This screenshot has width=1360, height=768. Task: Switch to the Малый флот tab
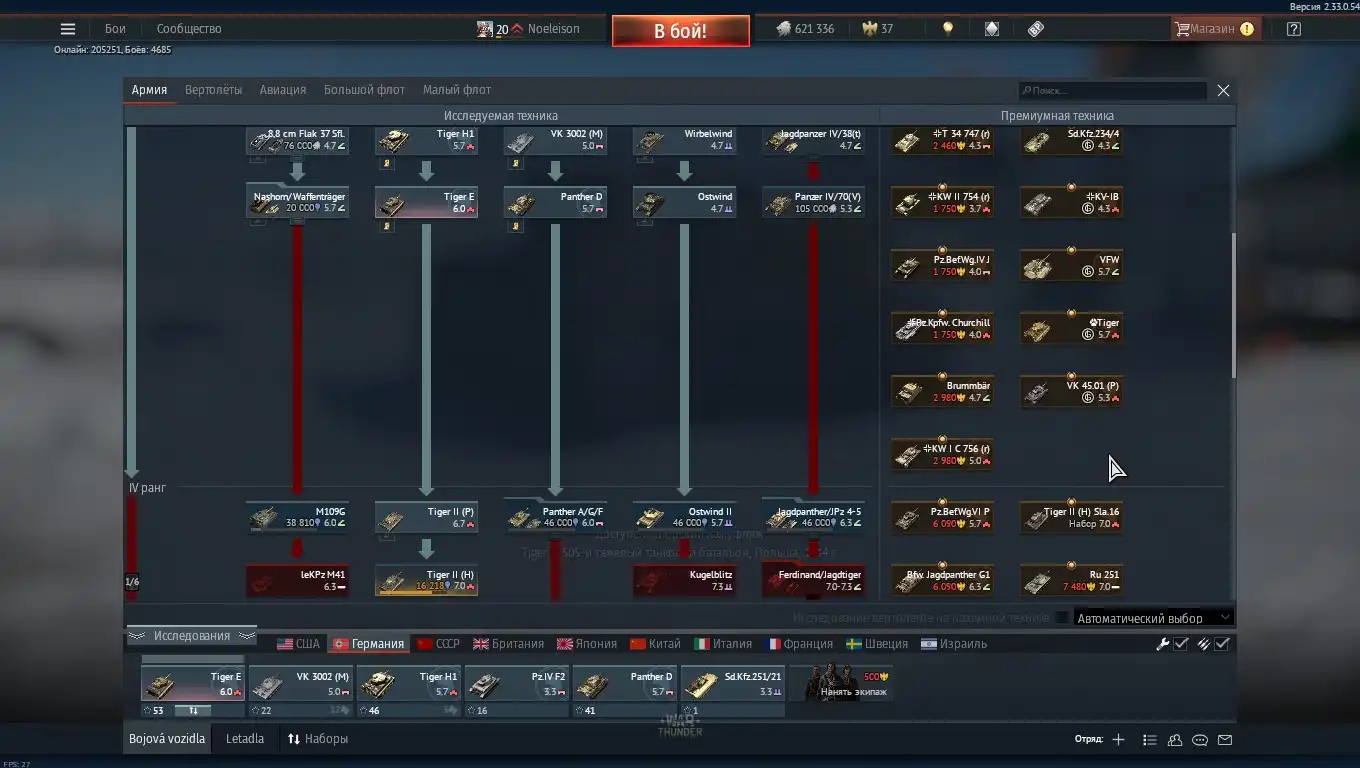coord(457,90)
